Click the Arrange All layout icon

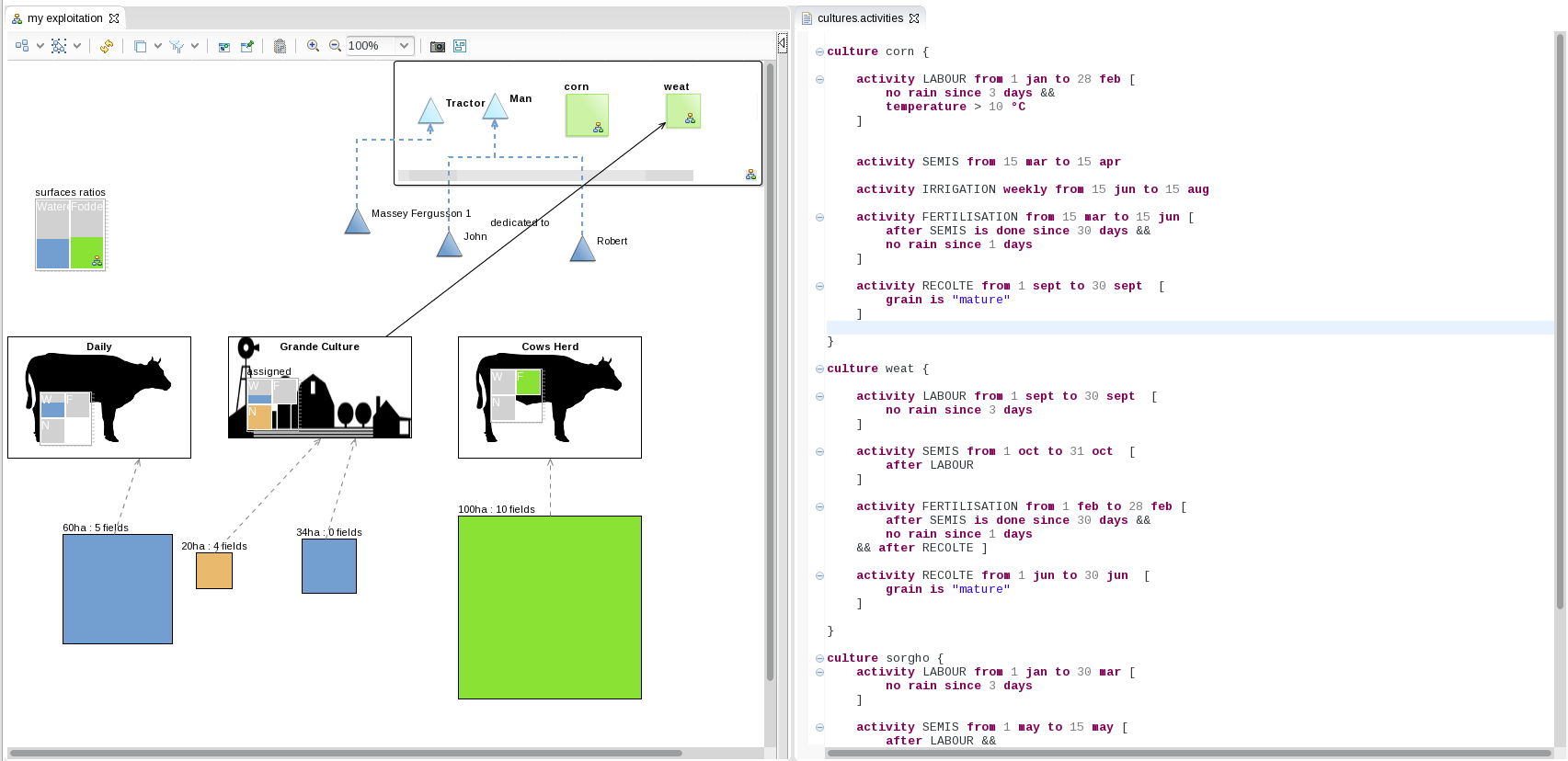point(22,46)
